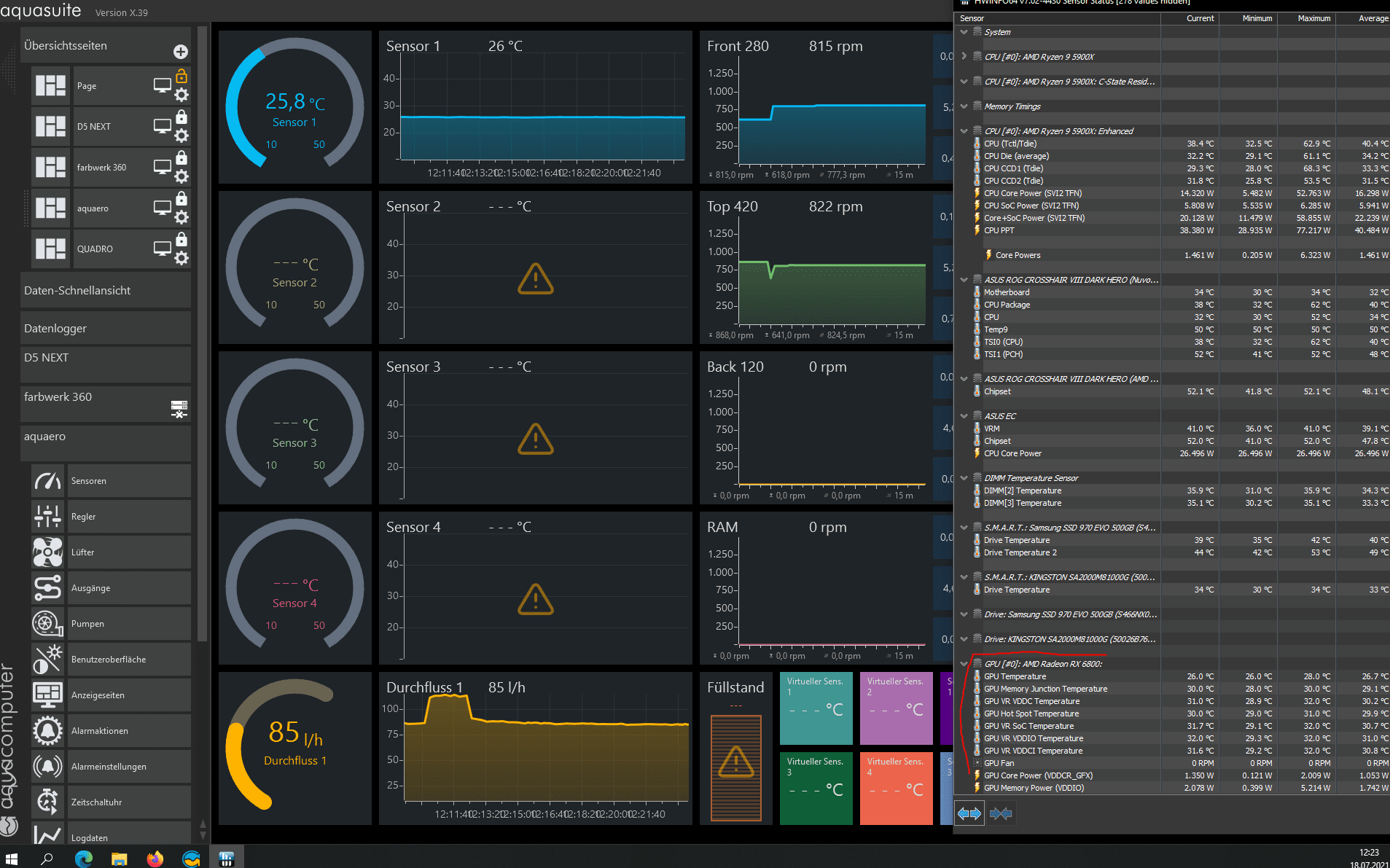Collapse GPU [#0]: AMD Radeon RX 6800 group
Screen dimensions: 1390x868
pyautogui.click(x=964, y=664)
